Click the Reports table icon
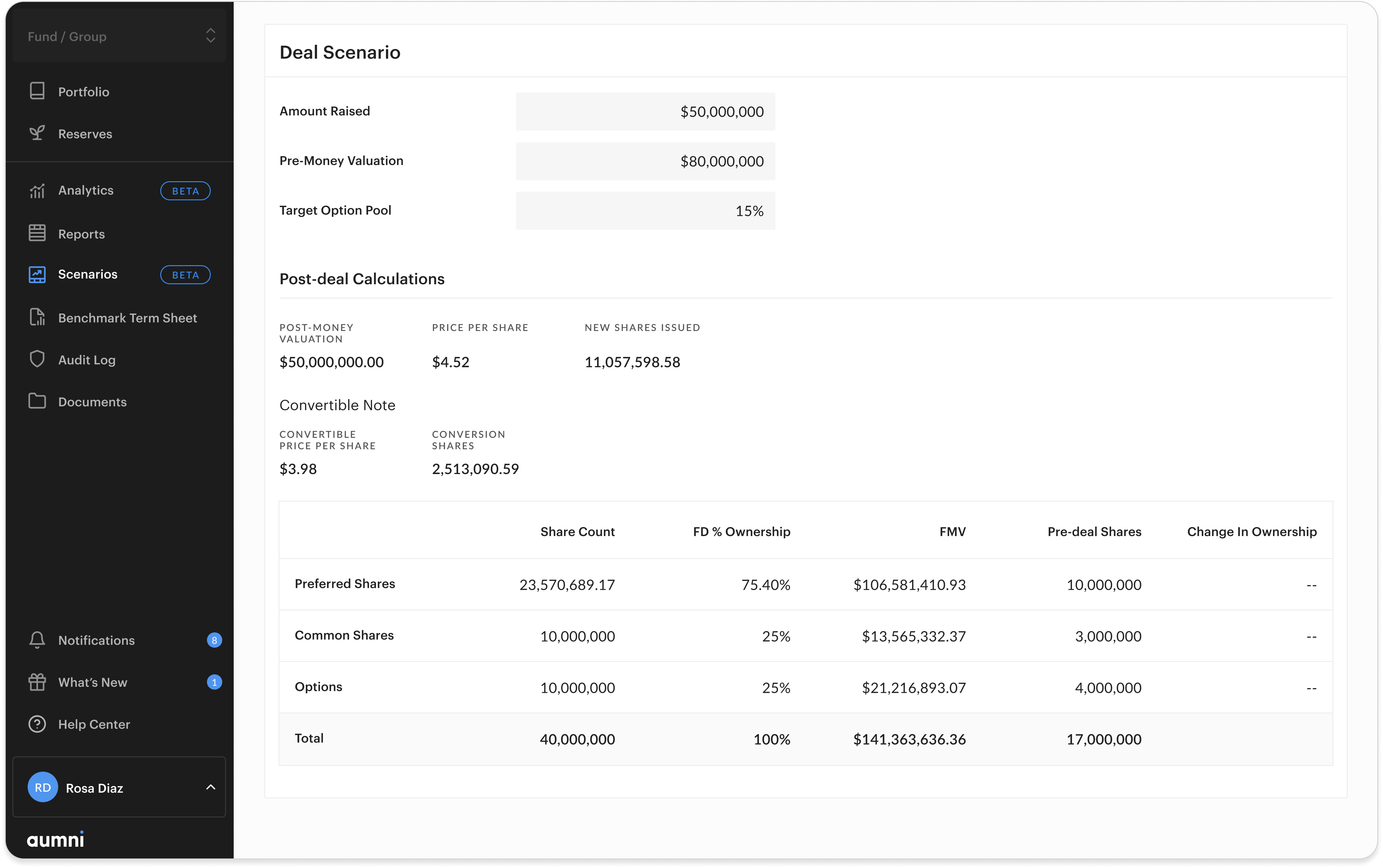 [x=37, y=233]
